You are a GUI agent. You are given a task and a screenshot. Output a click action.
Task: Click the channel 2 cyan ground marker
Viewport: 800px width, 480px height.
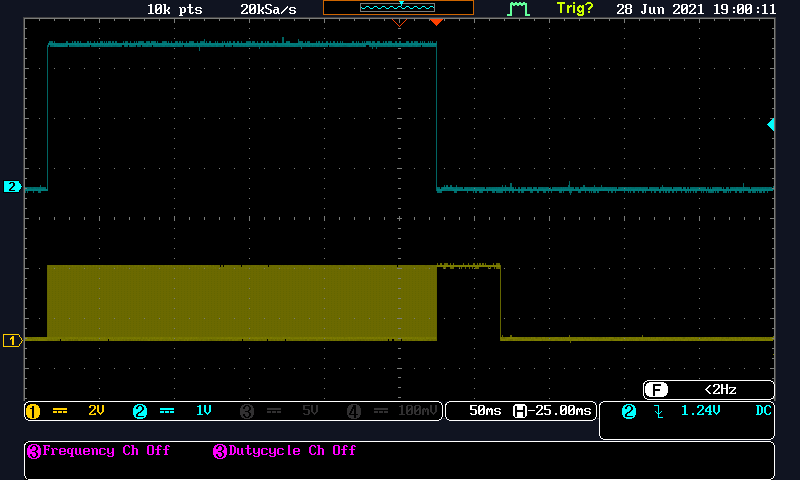[x=12, y=187]
